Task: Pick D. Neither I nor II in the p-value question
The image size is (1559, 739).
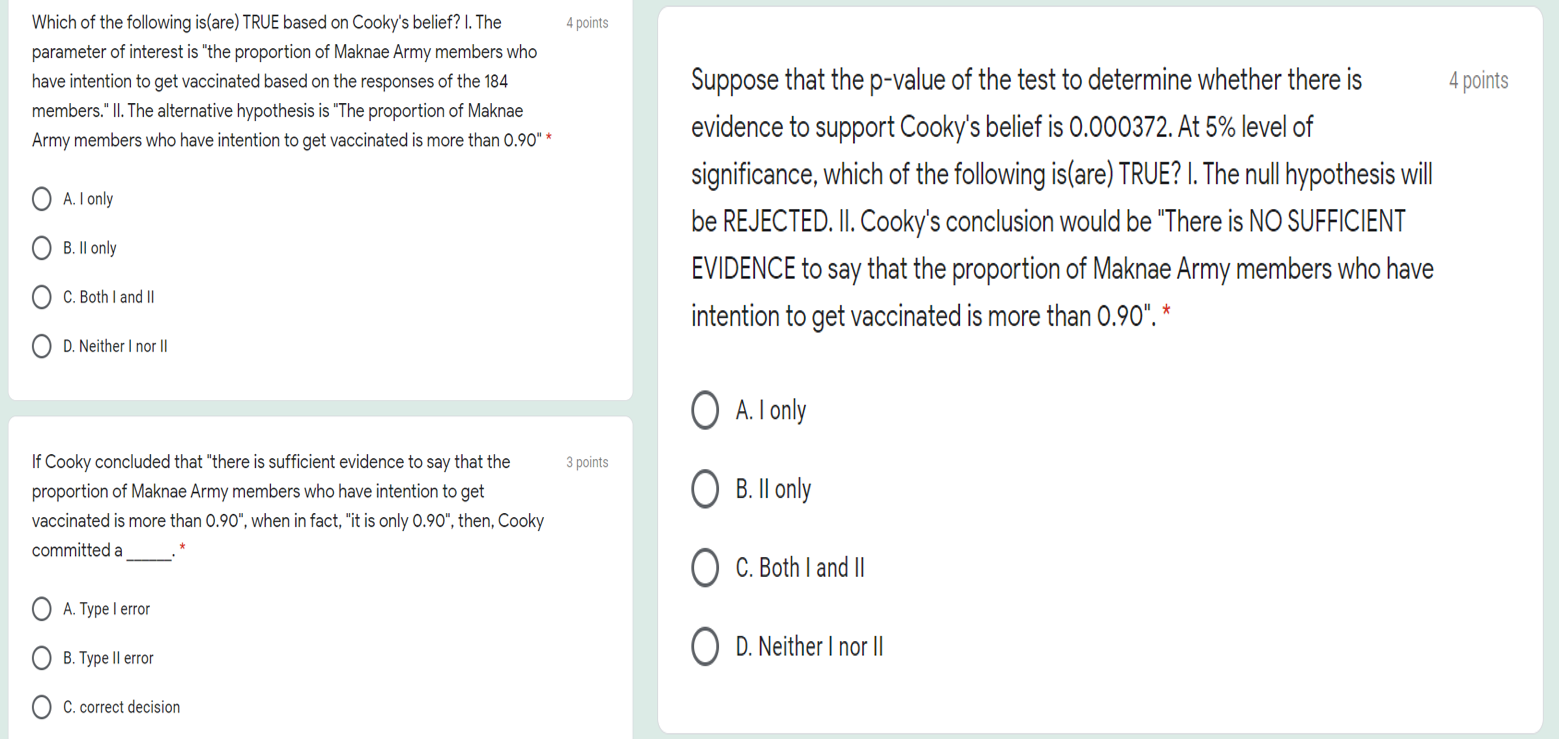Action: tap(704, 646)
